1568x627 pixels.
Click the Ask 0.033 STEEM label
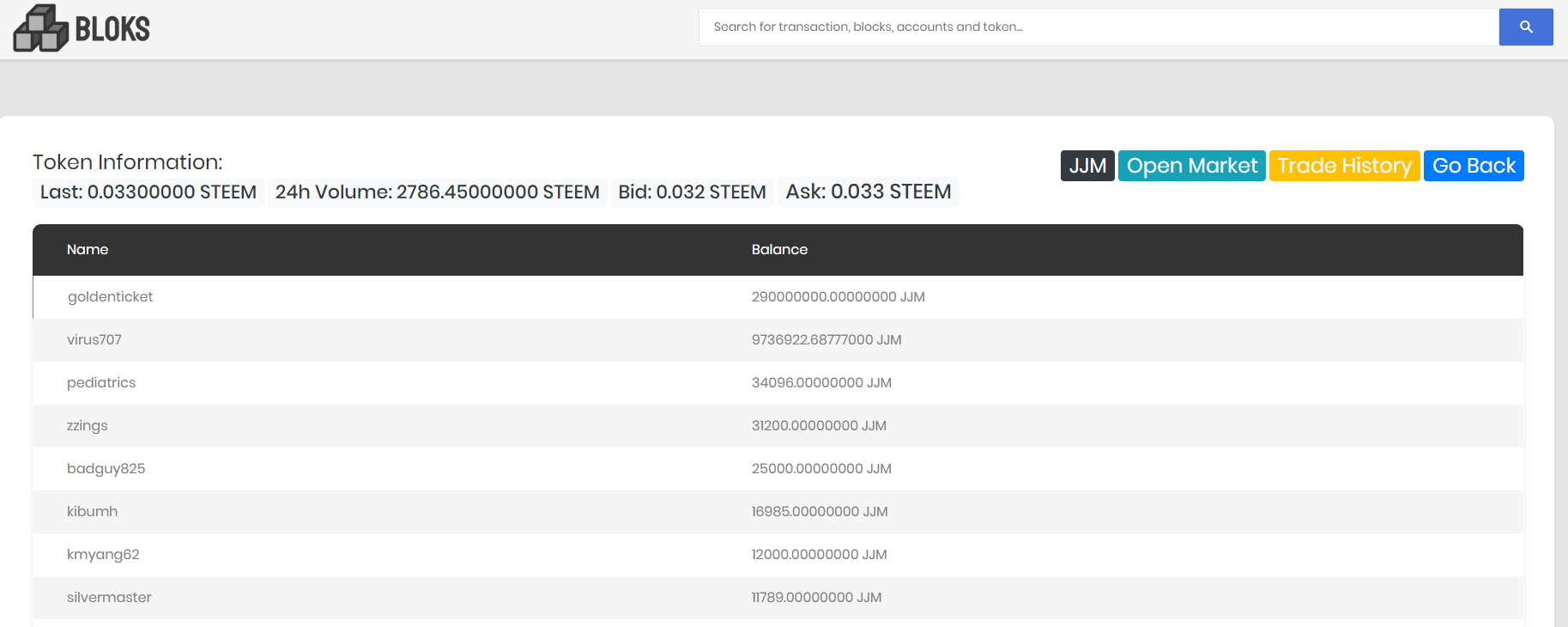click(869, 192)
